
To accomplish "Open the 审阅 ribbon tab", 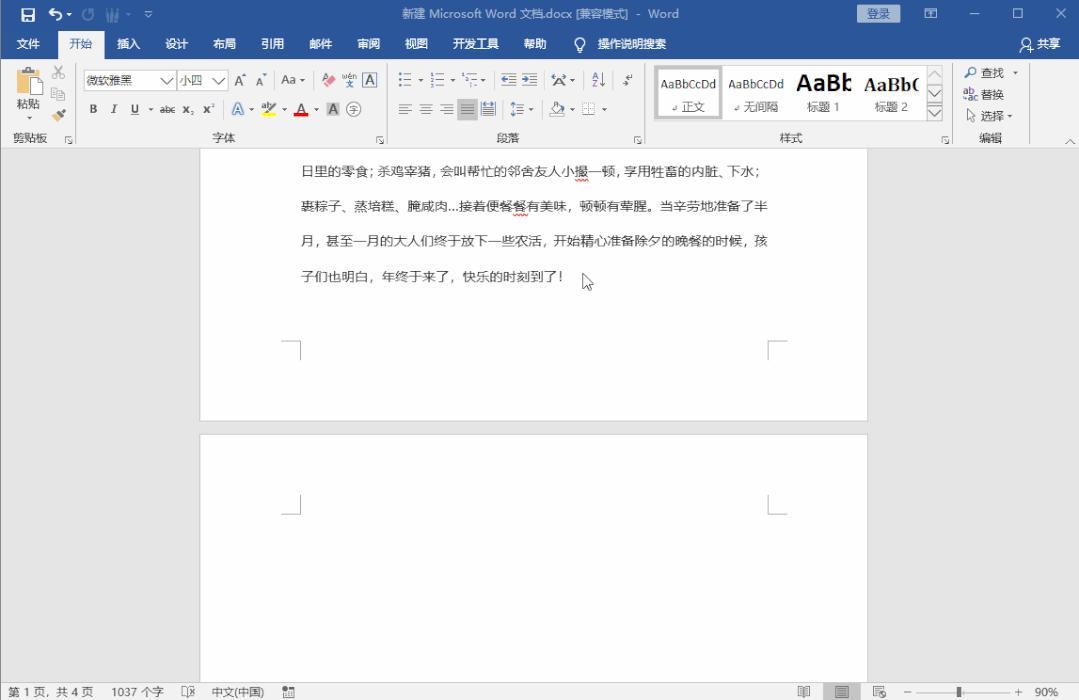I will [367, 43].
